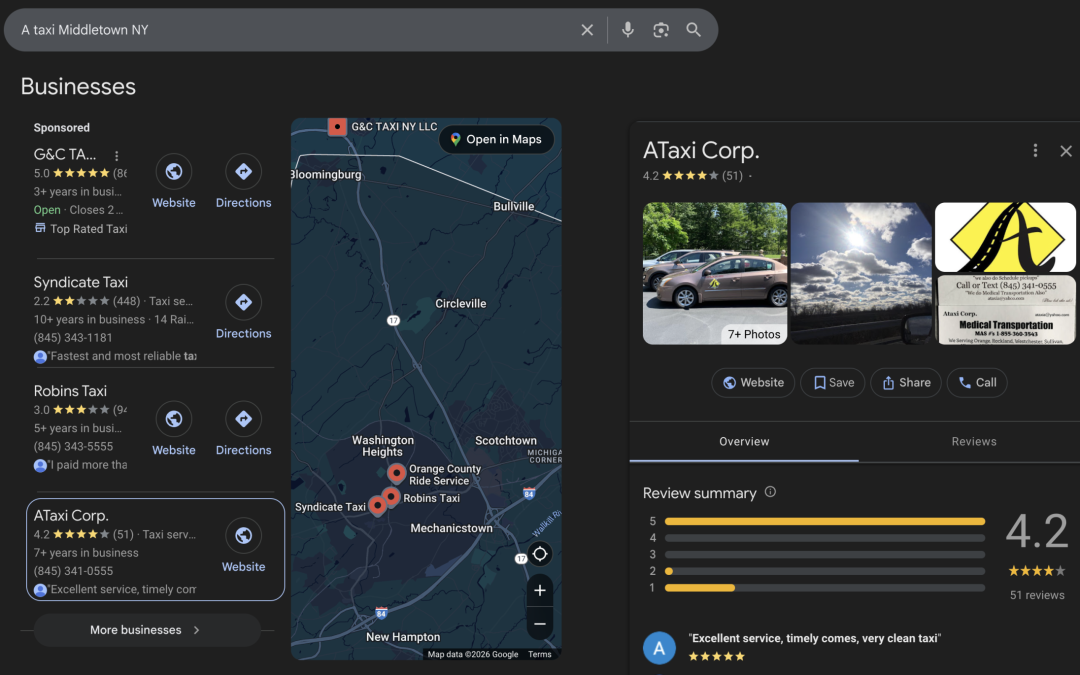
Task: Open Robins Taxi website globe icon
Action: pos(173,419)
